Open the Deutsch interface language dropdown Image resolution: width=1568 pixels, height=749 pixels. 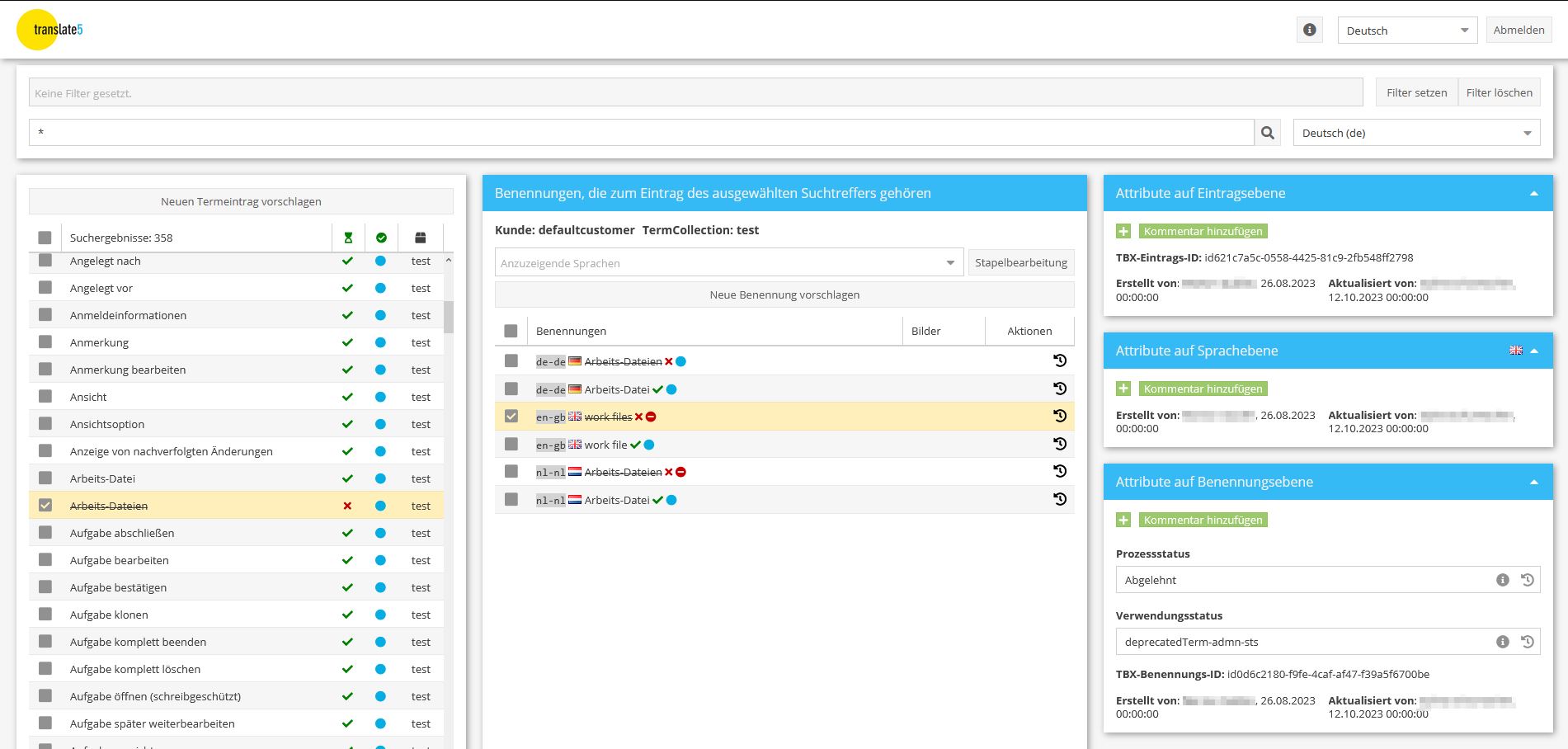coord(1407,31)
